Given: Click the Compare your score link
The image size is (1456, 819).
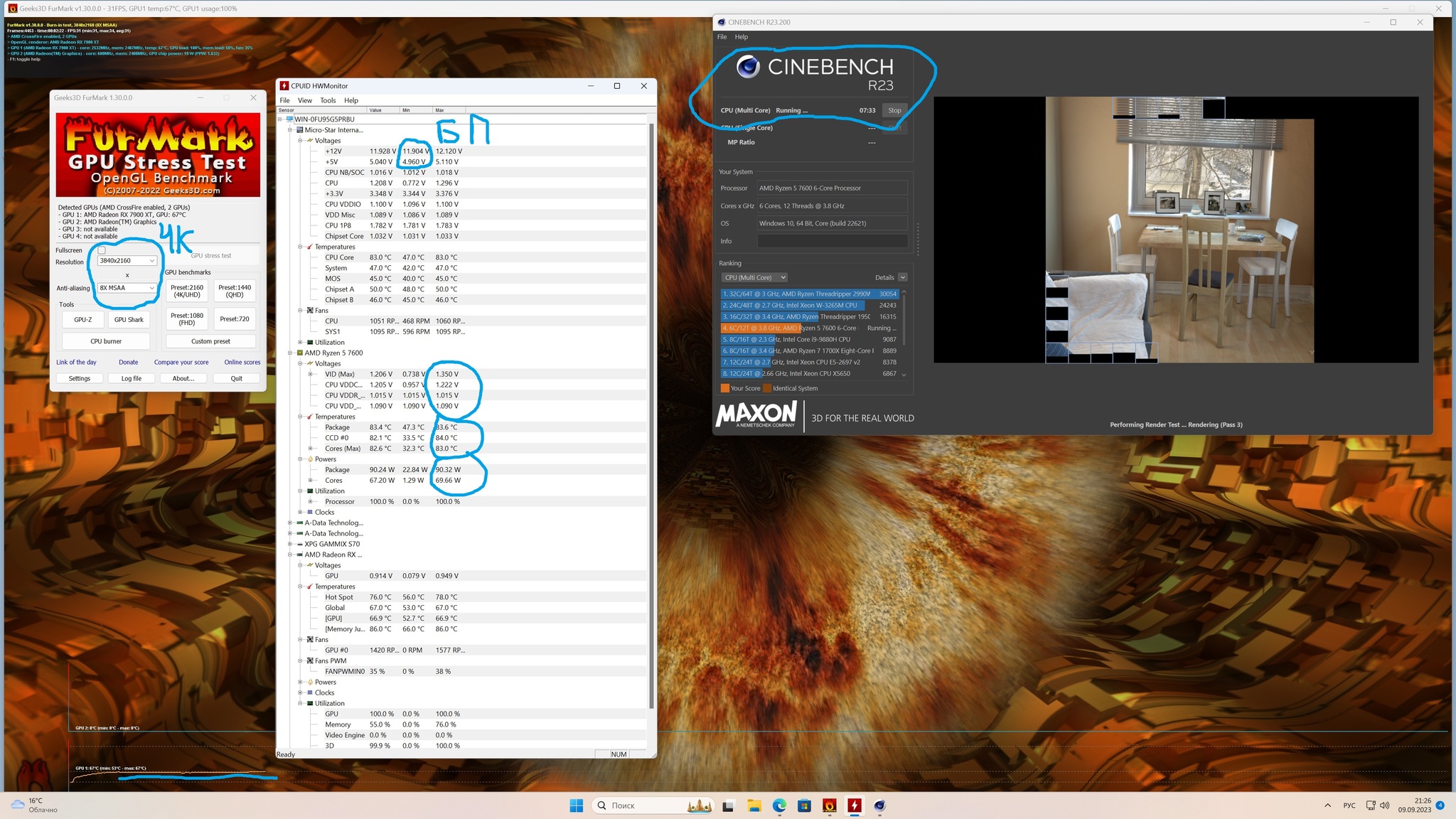Looking at the screenshot, I should coord(181,362).
